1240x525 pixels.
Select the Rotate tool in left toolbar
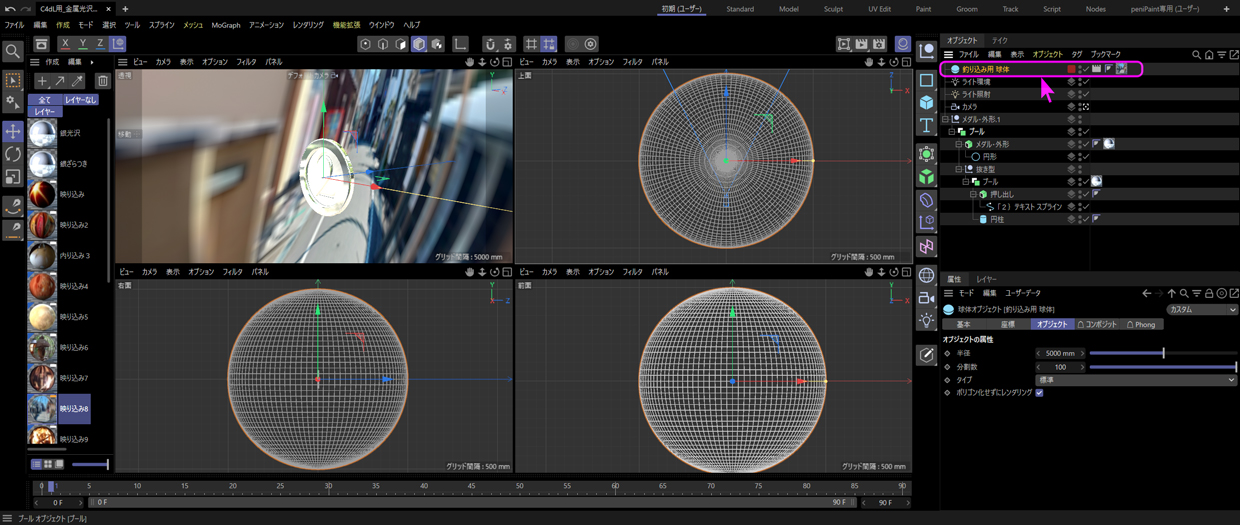tap(12, 155)
